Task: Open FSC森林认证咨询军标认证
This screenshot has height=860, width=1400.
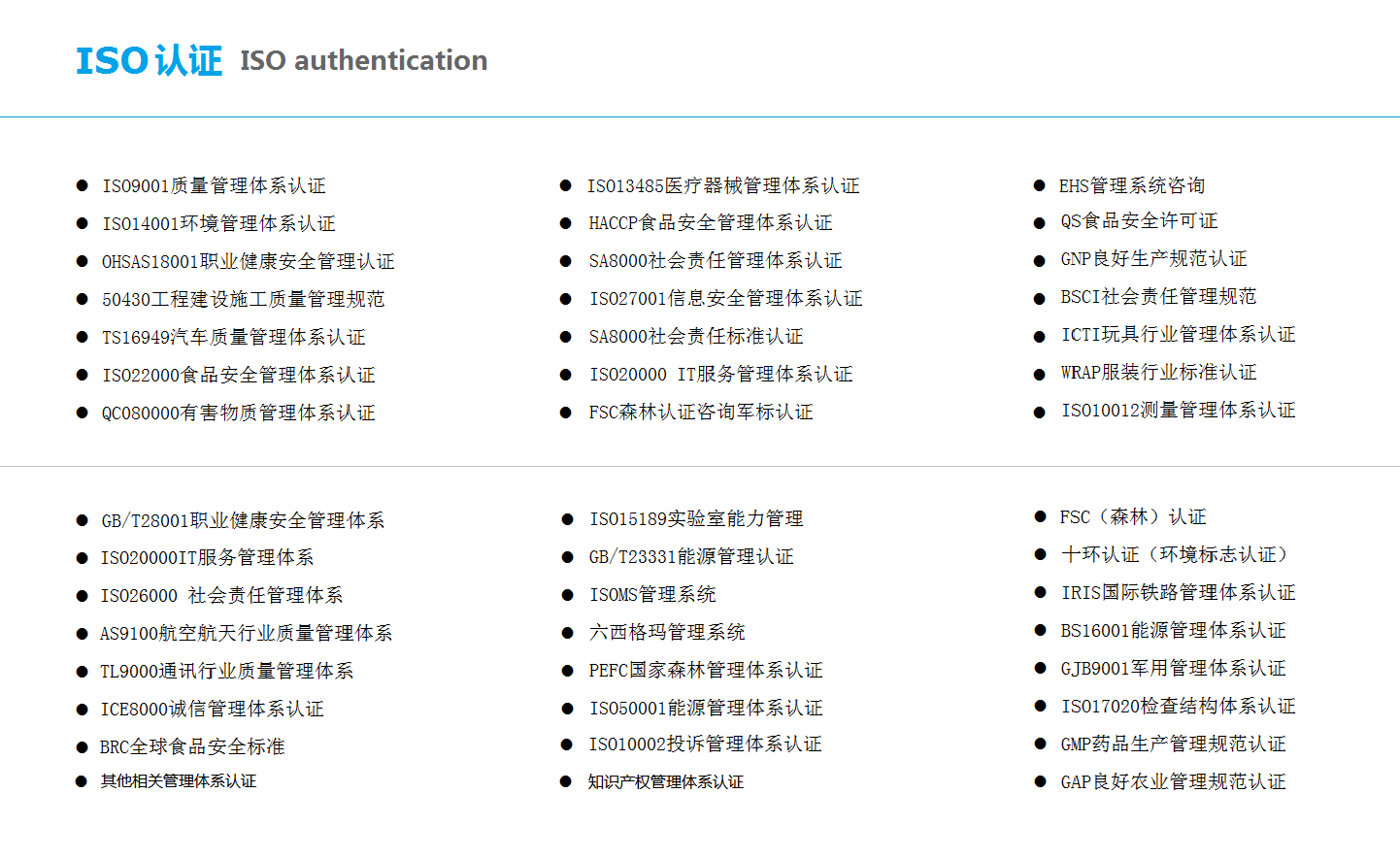Action: 701,412
